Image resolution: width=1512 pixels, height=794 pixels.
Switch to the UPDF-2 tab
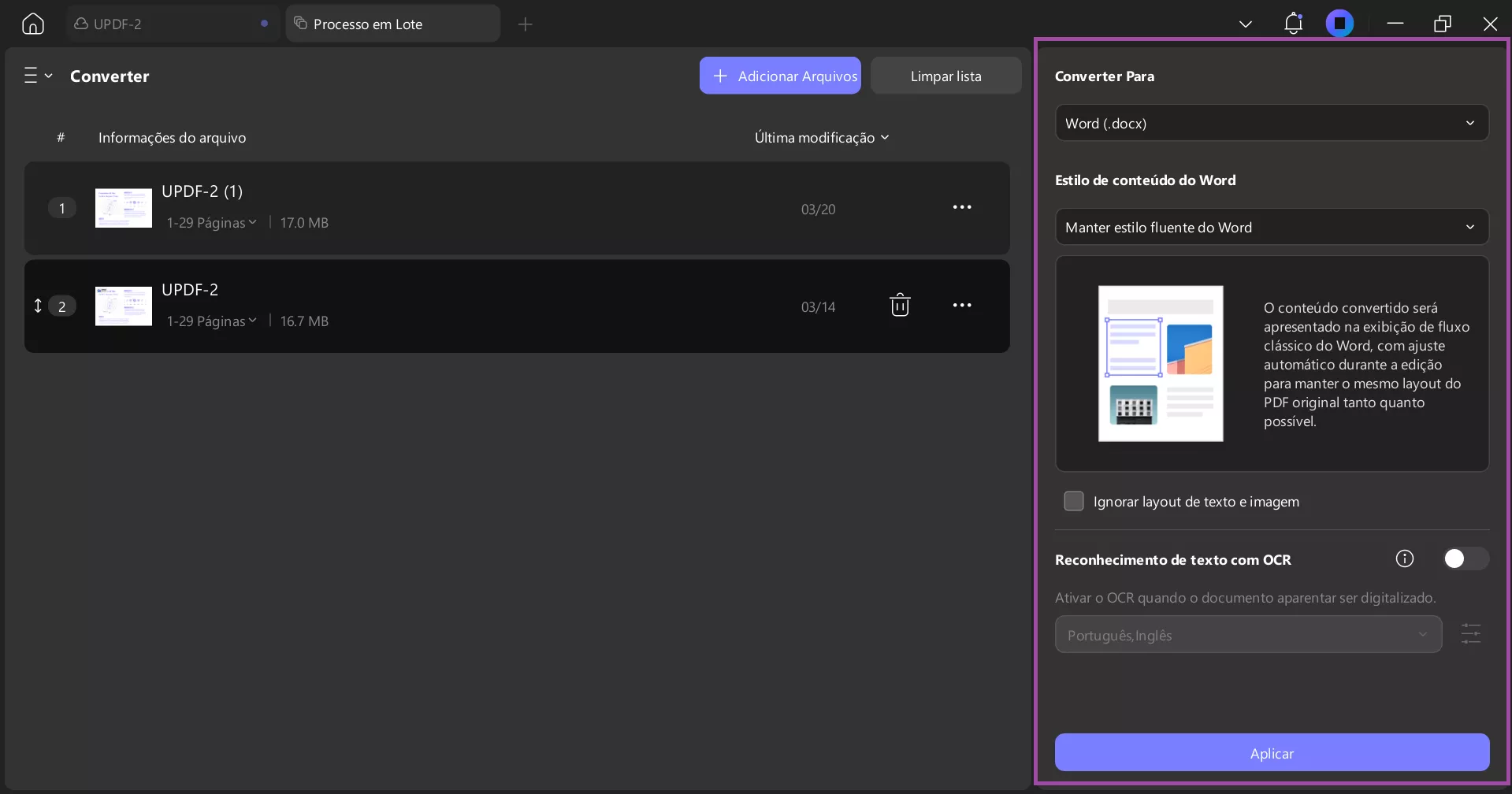[x=173, y=24]
